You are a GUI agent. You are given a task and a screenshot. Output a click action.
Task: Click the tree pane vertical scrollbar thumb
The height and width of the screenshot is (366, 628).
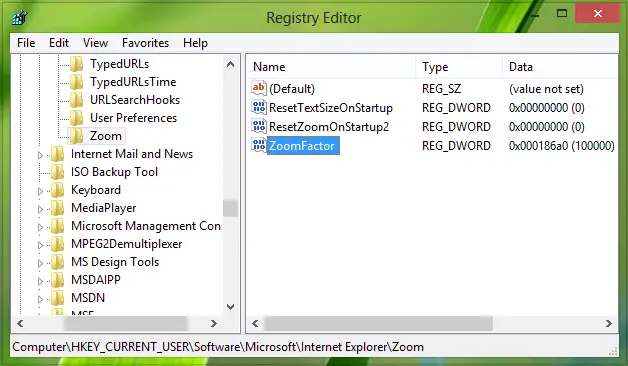[x=230, y=208]
